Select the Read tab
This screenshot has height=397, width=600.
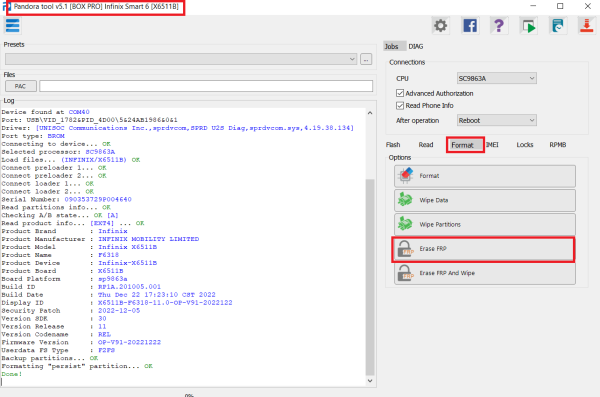click(x=426, y=145)
